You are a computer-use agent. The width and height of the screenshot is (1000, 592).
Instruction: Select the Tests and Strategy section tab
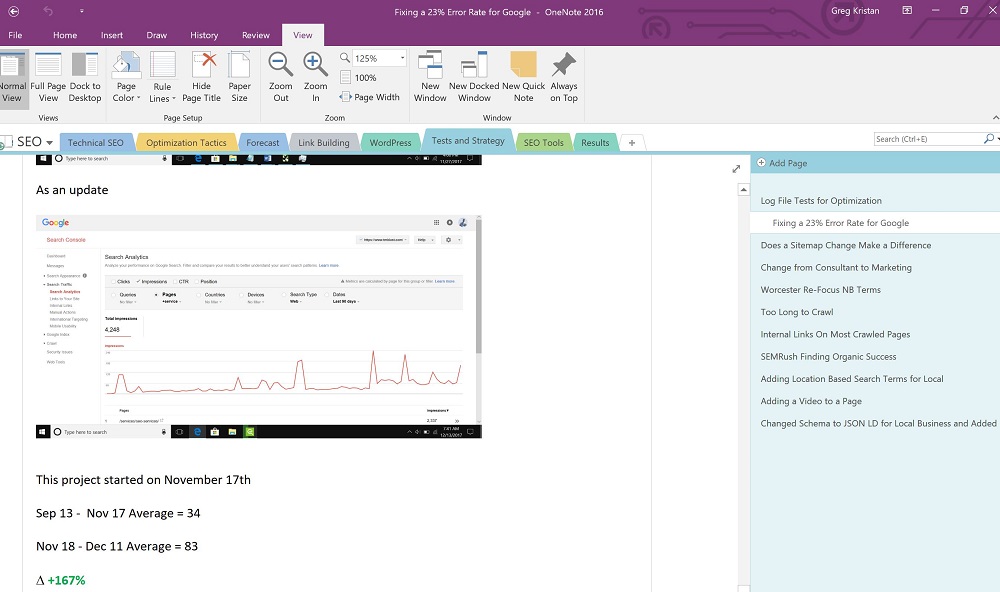(468, 140)
